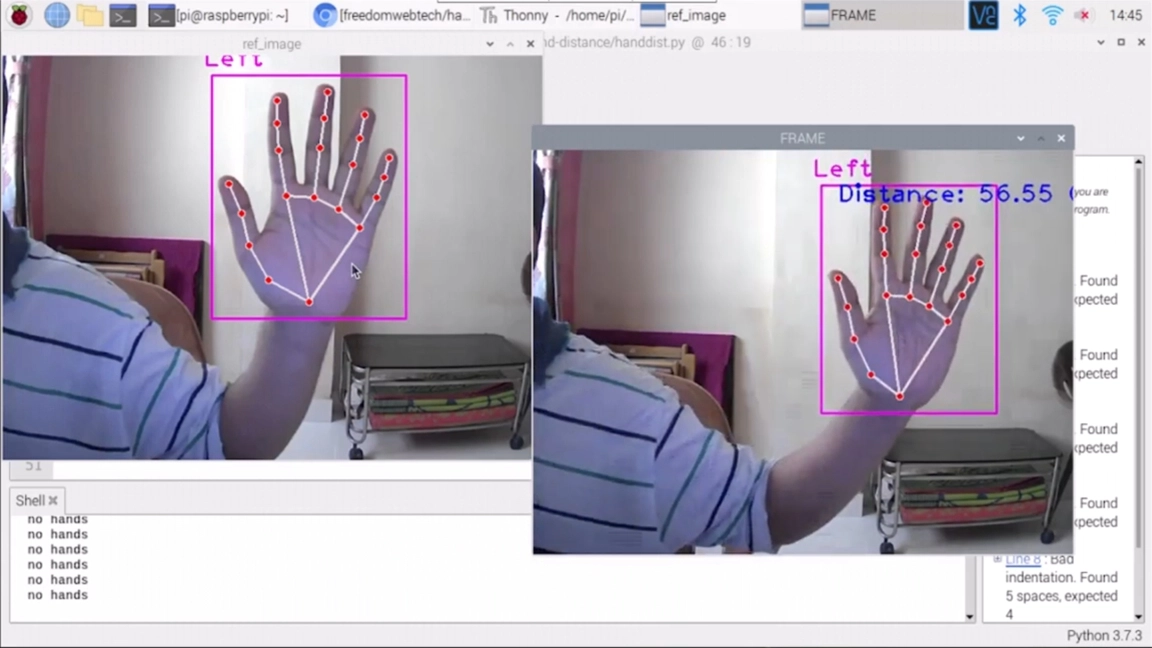Click the assistant panel scrollbar down arrow
The image size is (1152, 648).
coord(1139,616)
